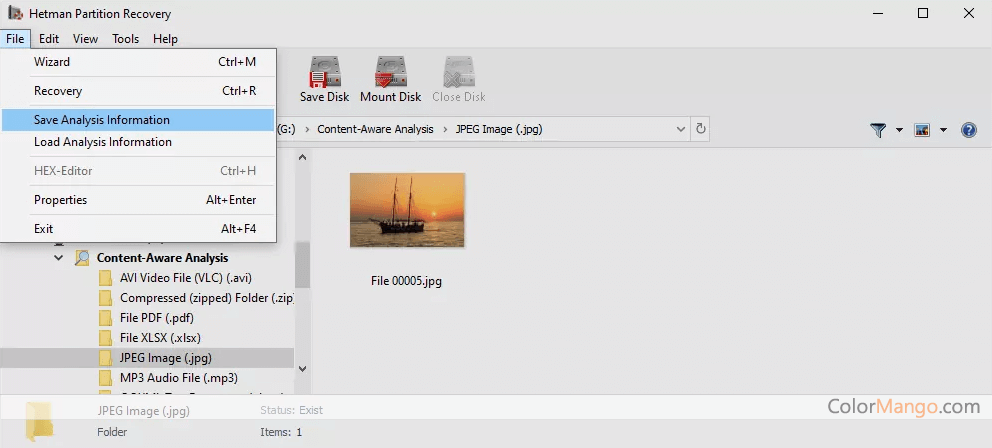
Task: Collapse the Content-Aware Analysis tree node
Action: click(x=59, y=258)
